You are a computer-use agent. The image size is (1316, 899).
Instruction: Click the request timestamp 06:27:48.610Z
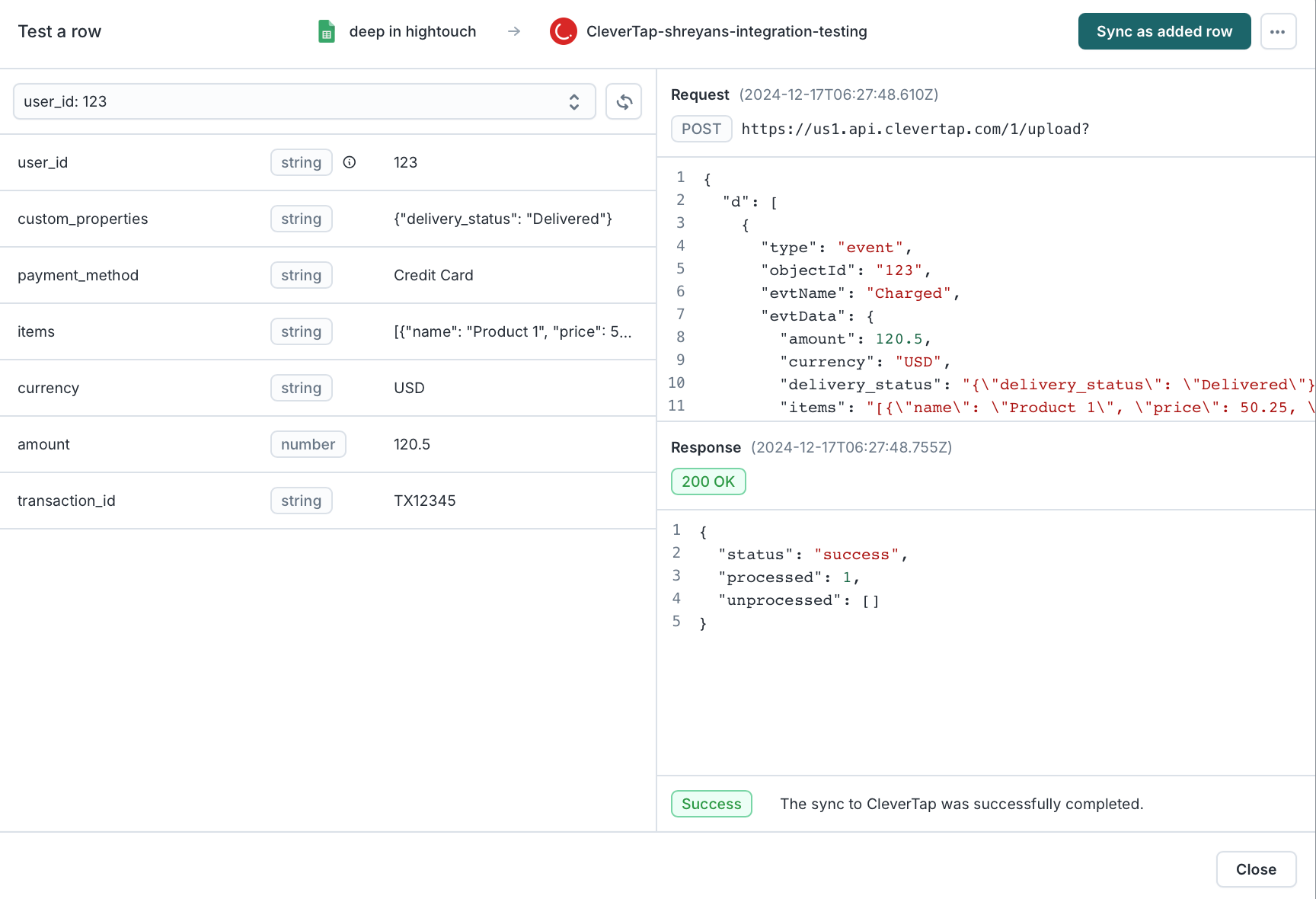(838, 94)
